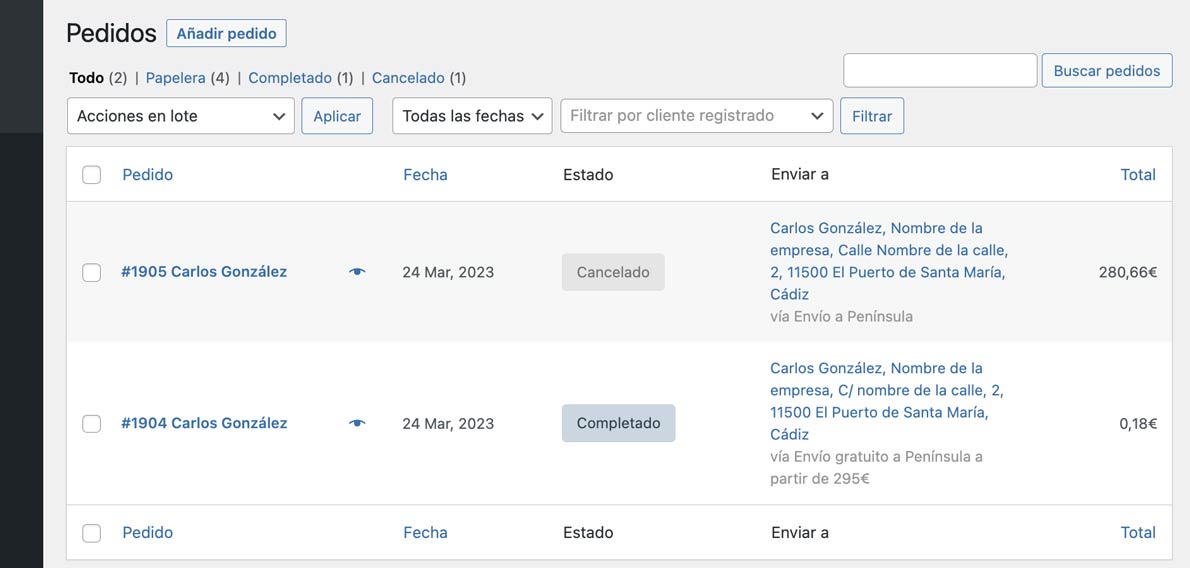Tick the checkbox for order #1904
Viewport: 1190px width, 568px height.
(x=91, y=423)
